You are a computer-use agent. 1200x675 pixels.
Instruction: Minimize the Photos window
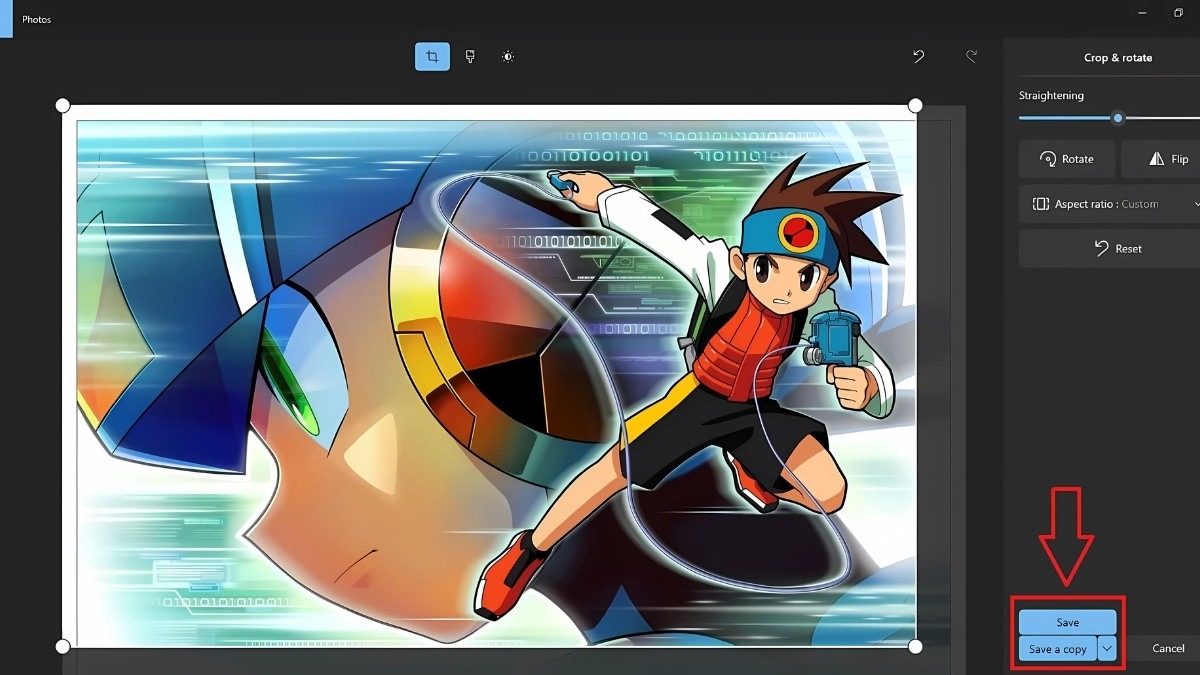pos(1140,13)
